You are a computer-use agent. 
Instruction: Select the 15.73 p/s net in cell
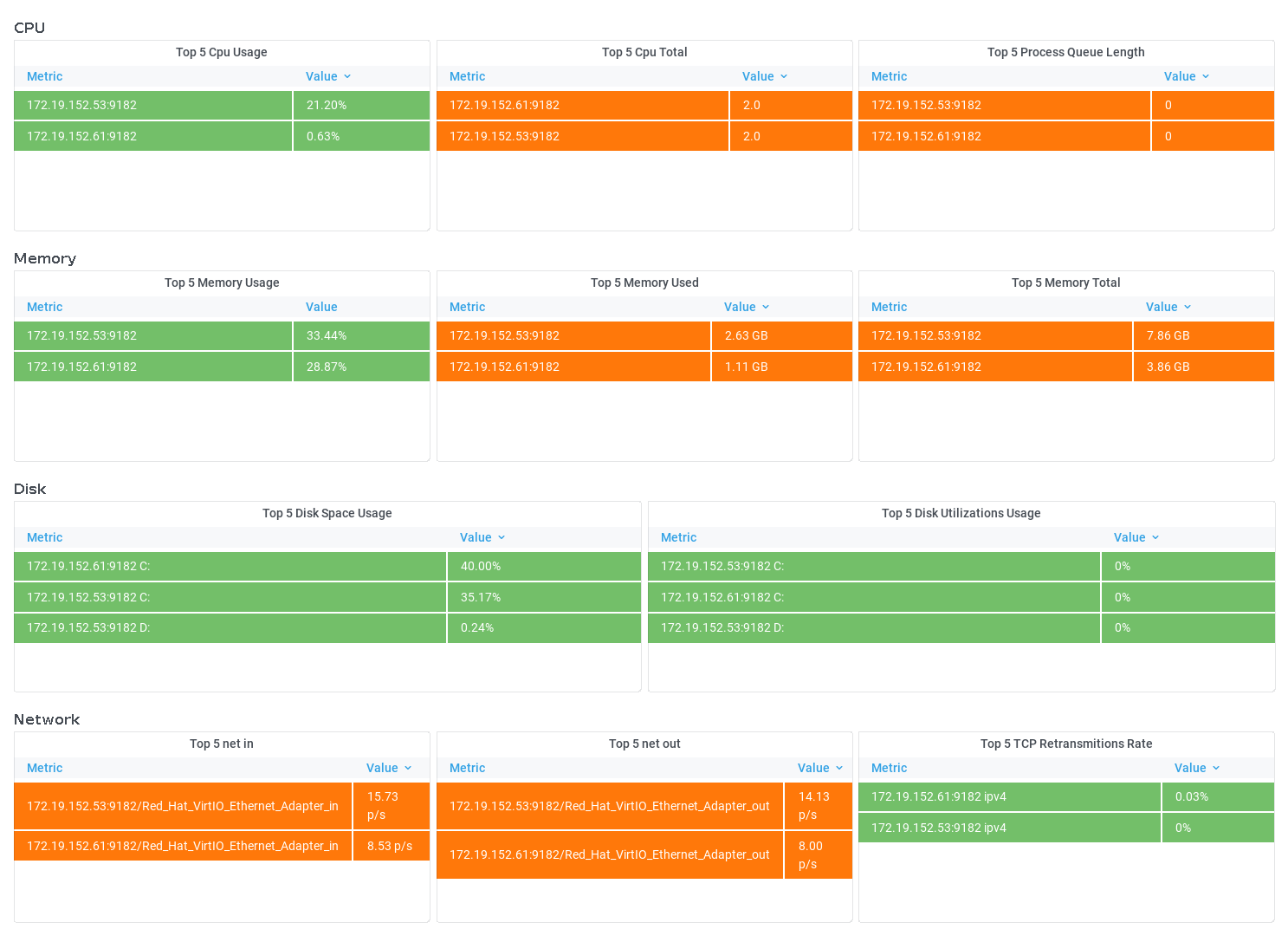coord(392,806)
